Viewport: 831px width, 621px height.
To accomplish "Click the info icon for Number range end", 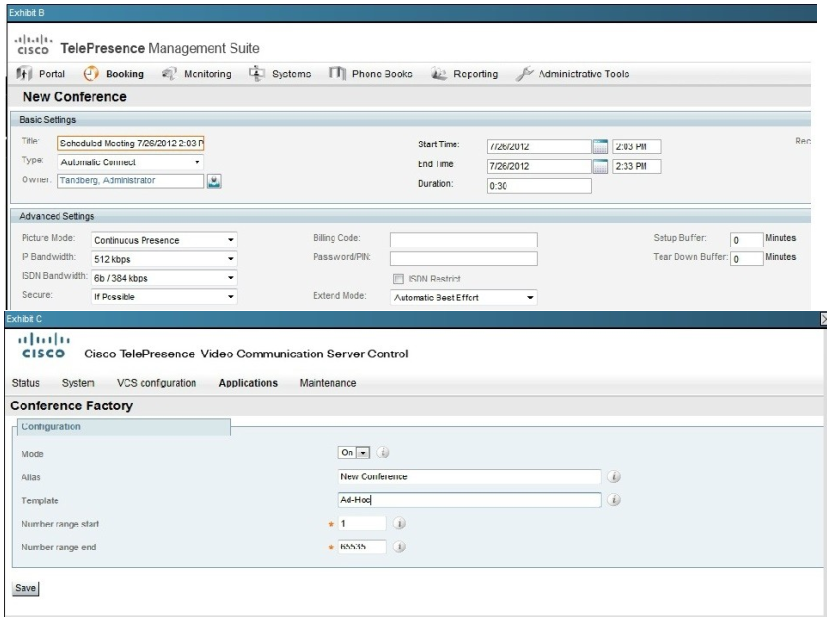I will point(400,546).
